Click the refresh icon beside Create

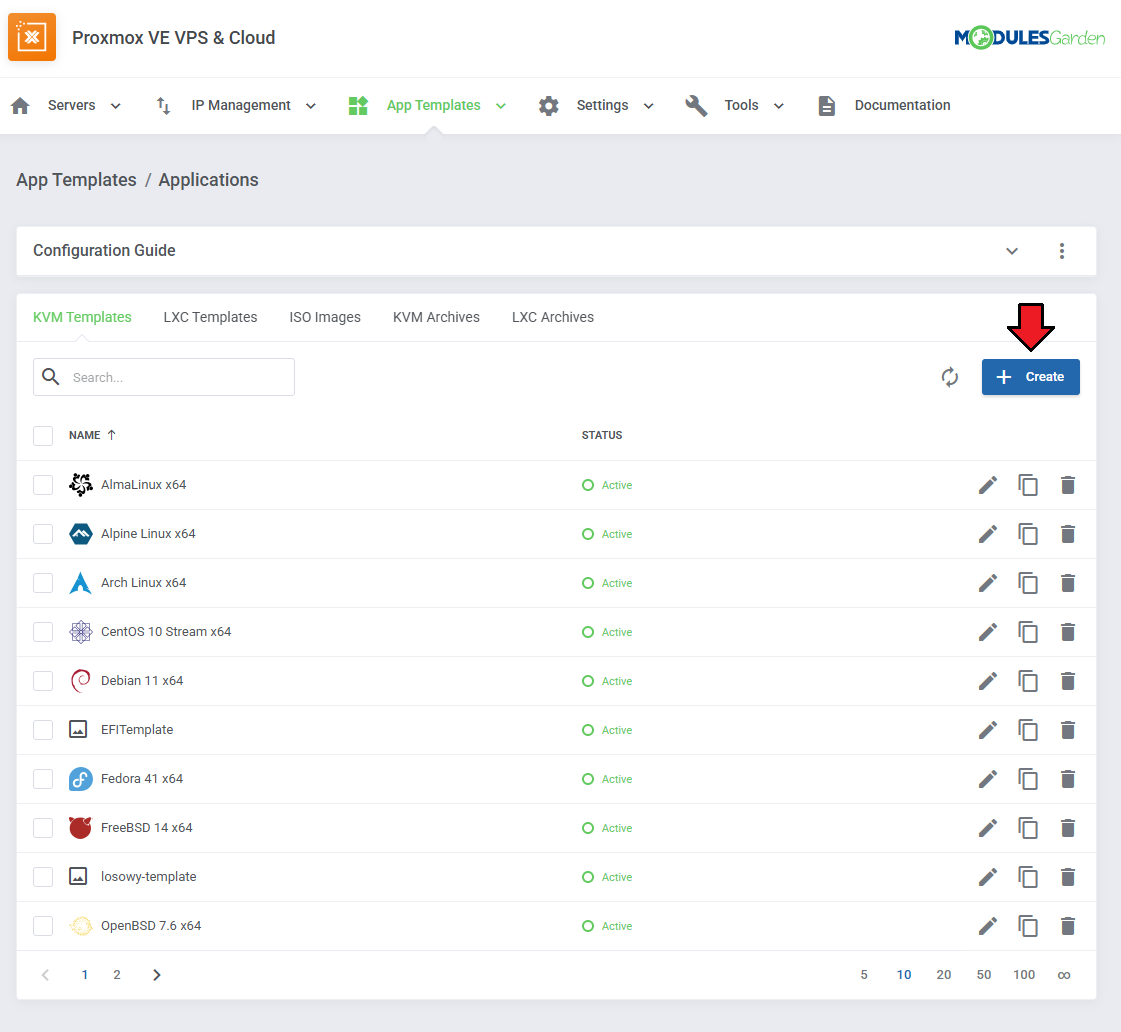click(x=949, y=377)
